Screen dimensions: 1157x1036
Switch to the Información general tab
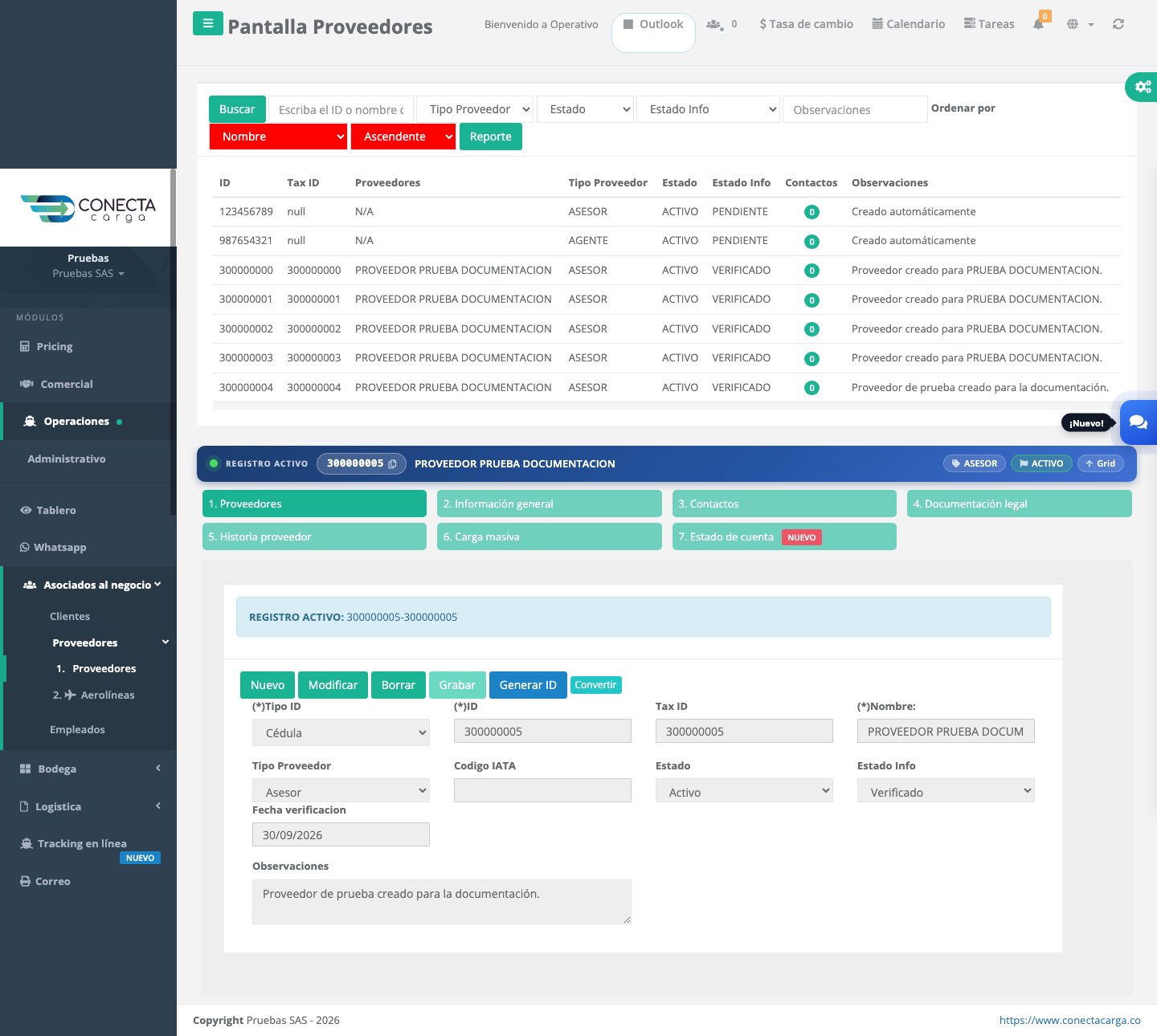550,504
